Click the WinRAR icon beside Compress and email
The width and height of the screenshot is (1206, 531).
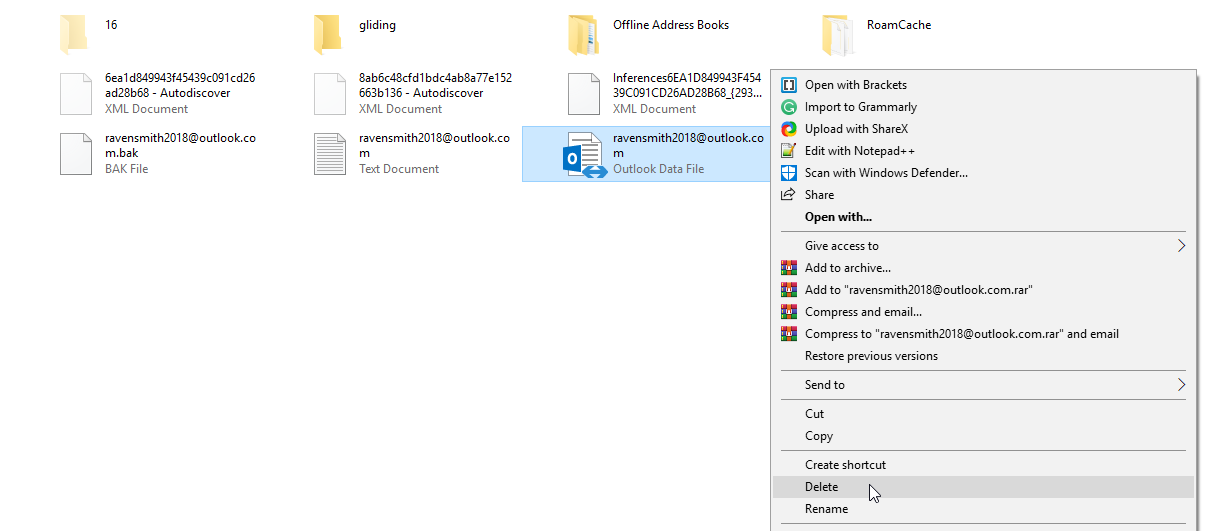click(x=788, y=312)
